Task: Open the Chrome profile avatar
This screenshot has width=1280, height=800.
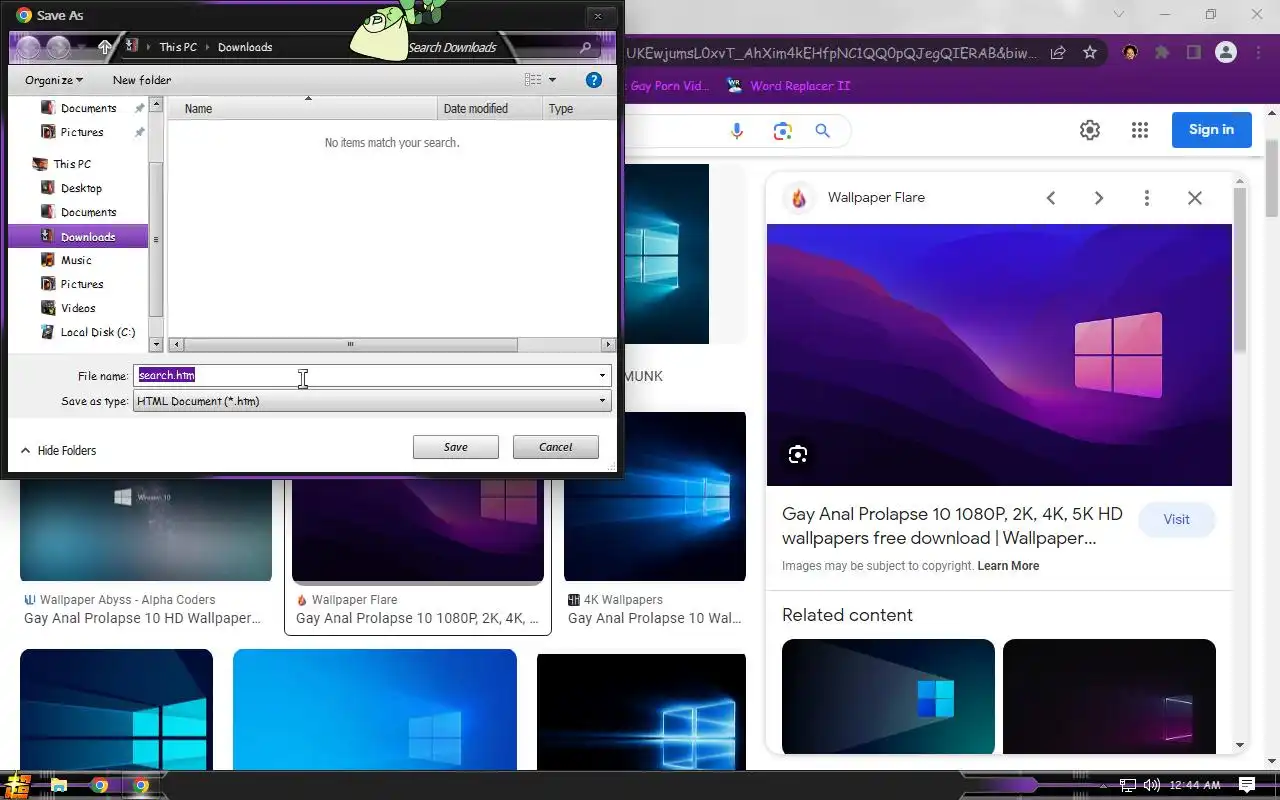Action: click(x=1226, y=53)
